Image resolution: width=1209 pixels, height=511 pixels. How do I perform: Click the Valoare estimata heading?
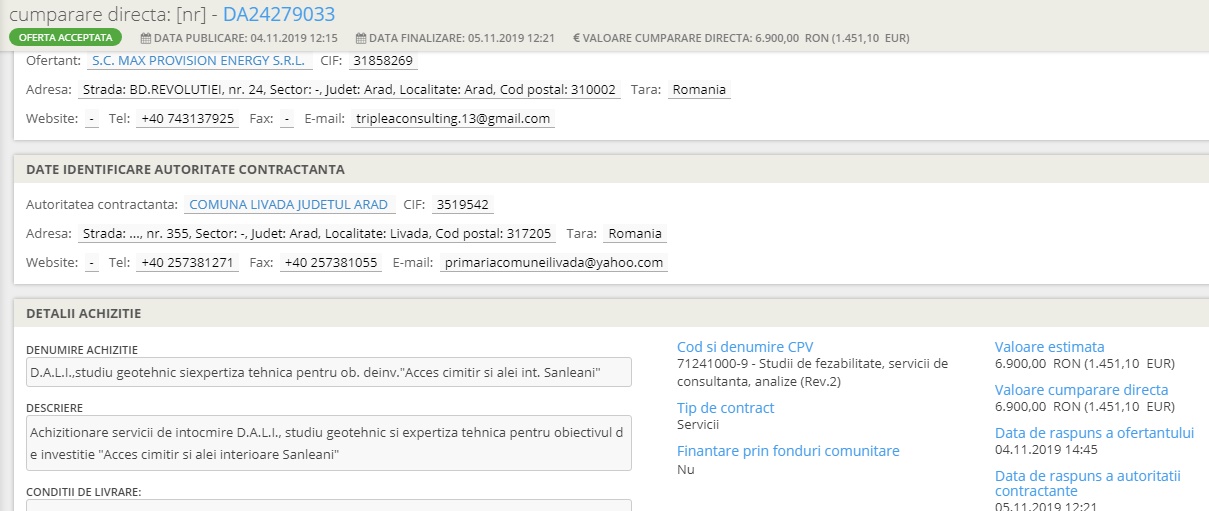pos(1049,347)
